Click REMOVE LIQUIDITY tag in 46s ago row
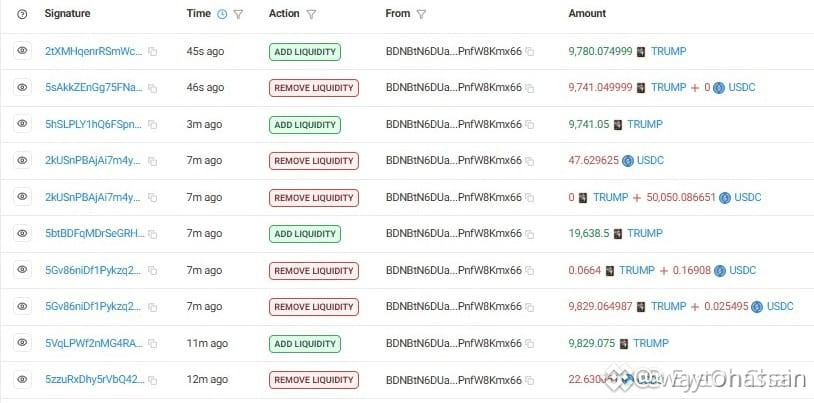 [x=314, y=88]
